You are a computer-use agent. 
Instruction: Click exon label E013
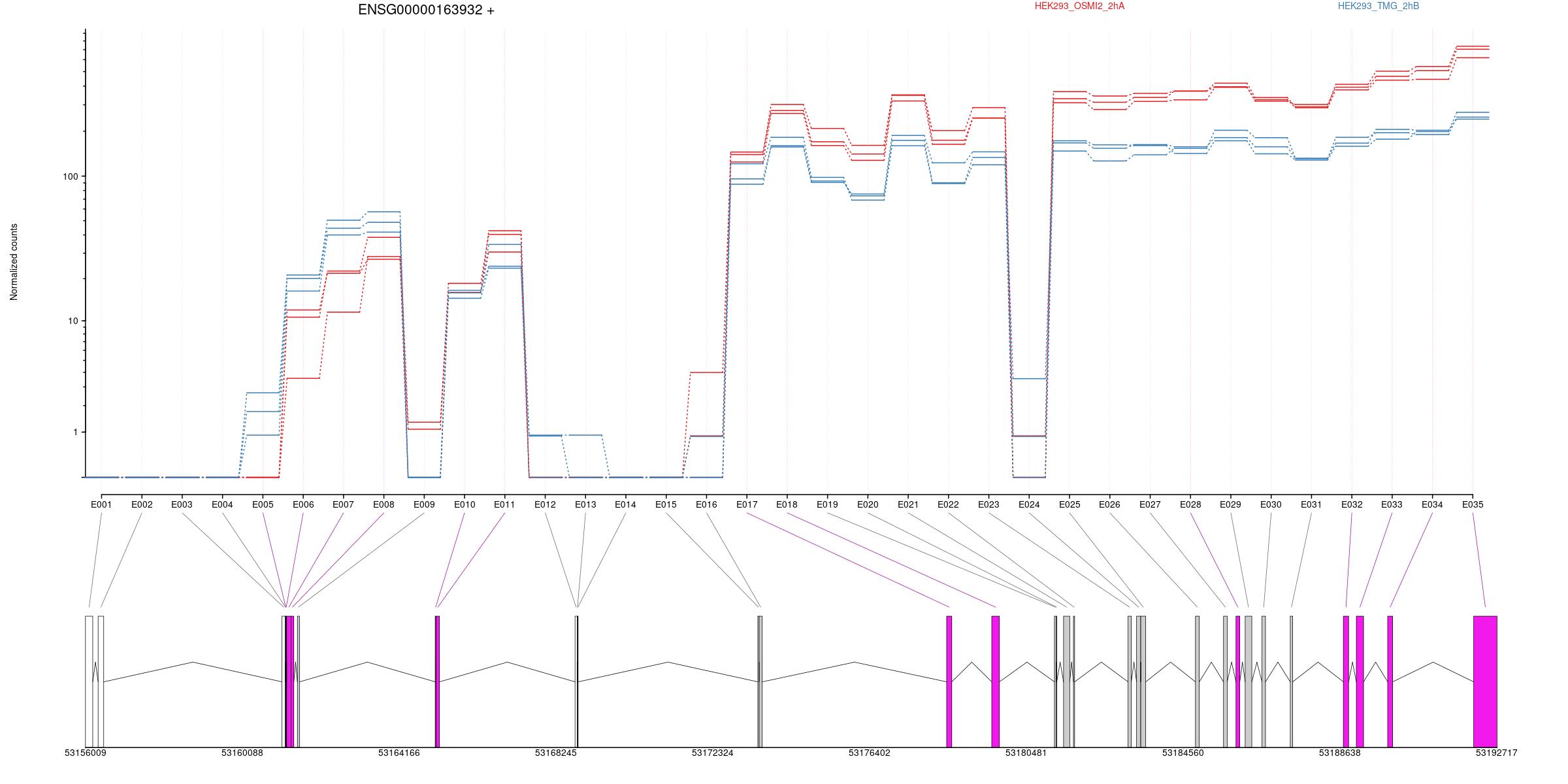[x=585, y=504]
